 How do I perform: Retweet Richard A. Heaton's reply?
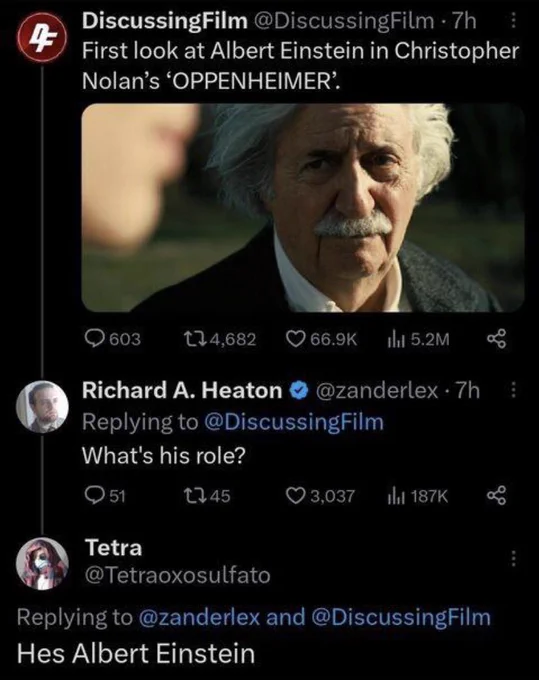pos(190,495)
